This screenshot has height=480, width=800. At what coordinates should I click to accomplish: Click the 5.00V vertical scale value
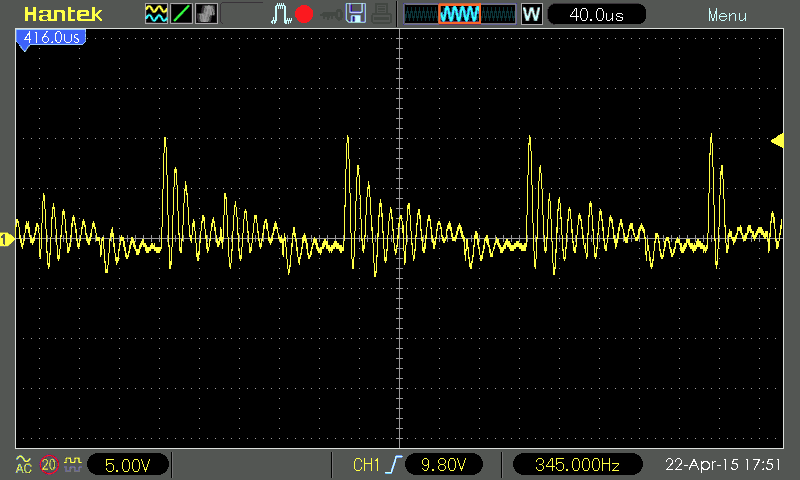(x=128, y=465)
